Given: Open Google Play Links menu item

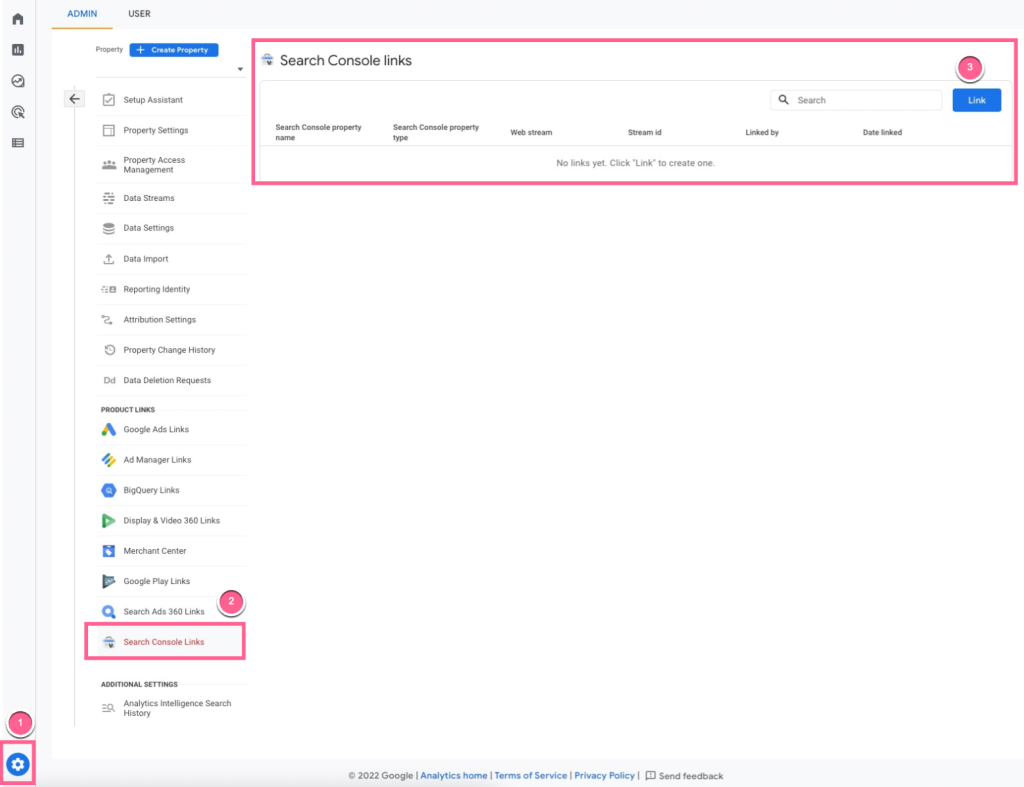Looking at the screenshot, I should click(x=171, y=581).
